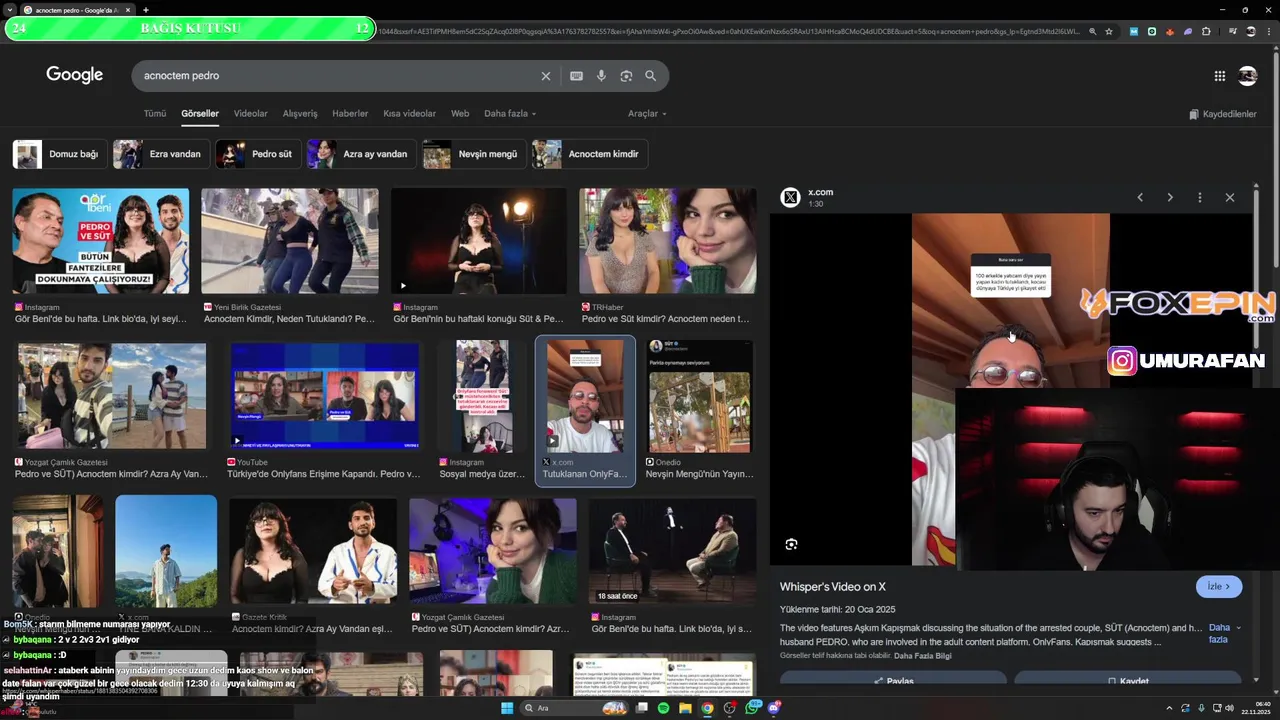Image resolution: width=1280 pixels, height=720 pixels.
Task: Open Spotify from the taskbar
Action: [x=663, y=708]
